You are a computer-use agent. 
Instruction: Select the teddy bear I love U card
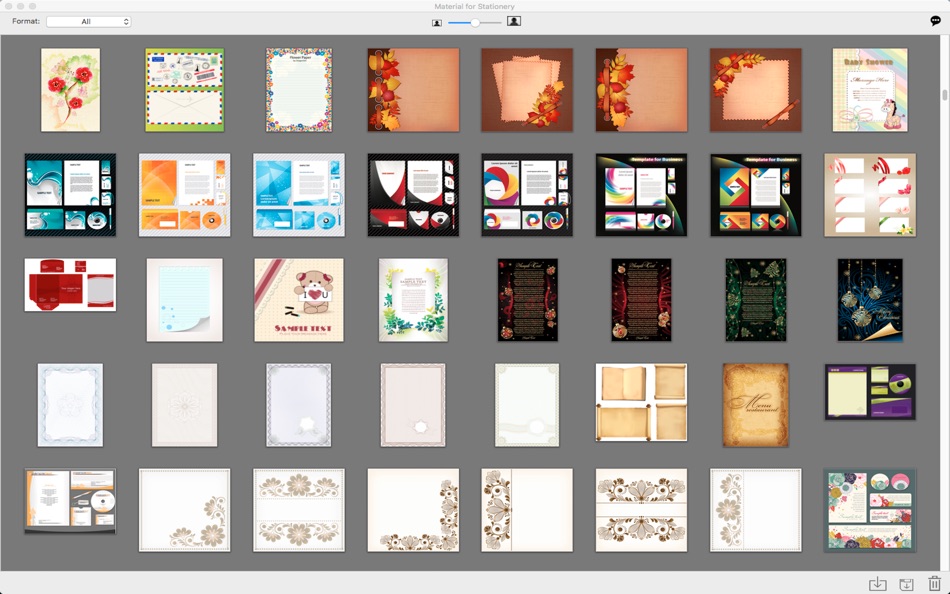coord(299,300)
